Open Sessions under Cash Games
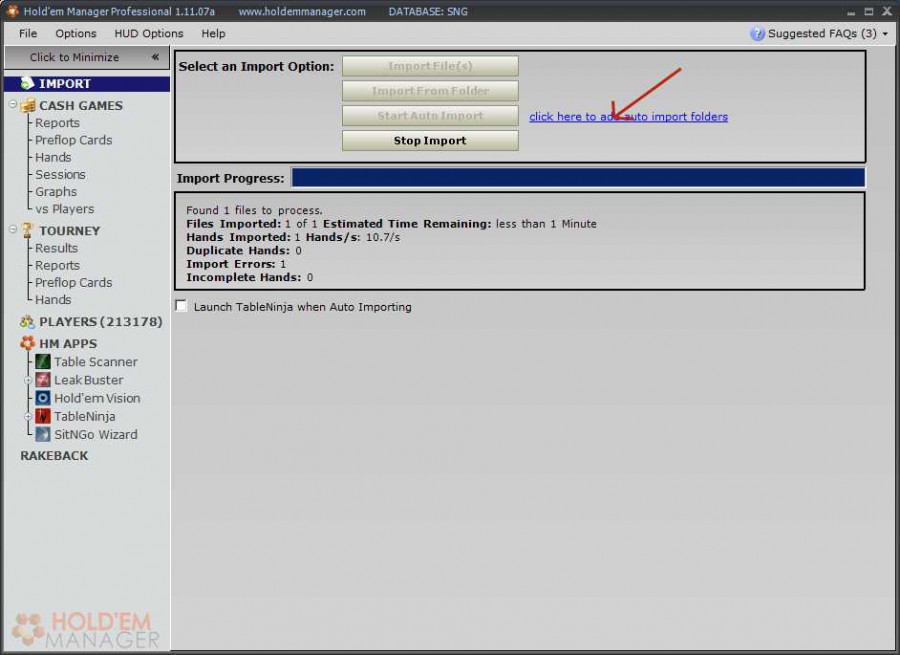Screen dimensions: 900x655 (x=60, y=175)
